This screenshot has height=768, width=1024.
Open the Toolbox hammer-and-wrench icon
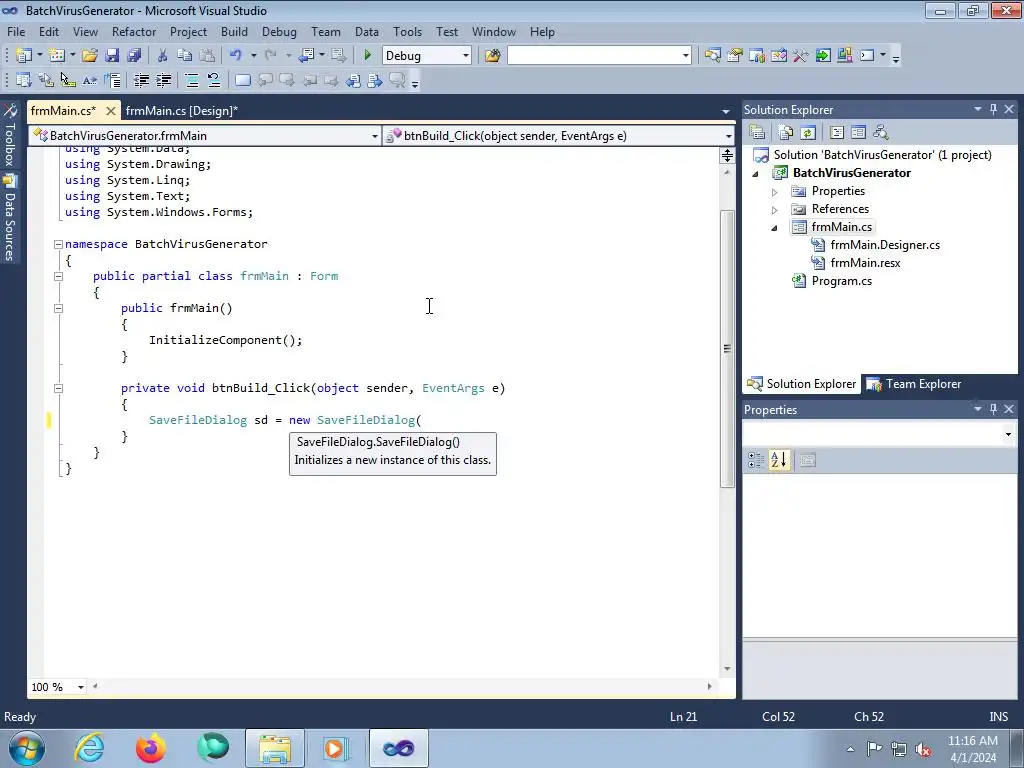pyautogui.click(x=801, y=56)
